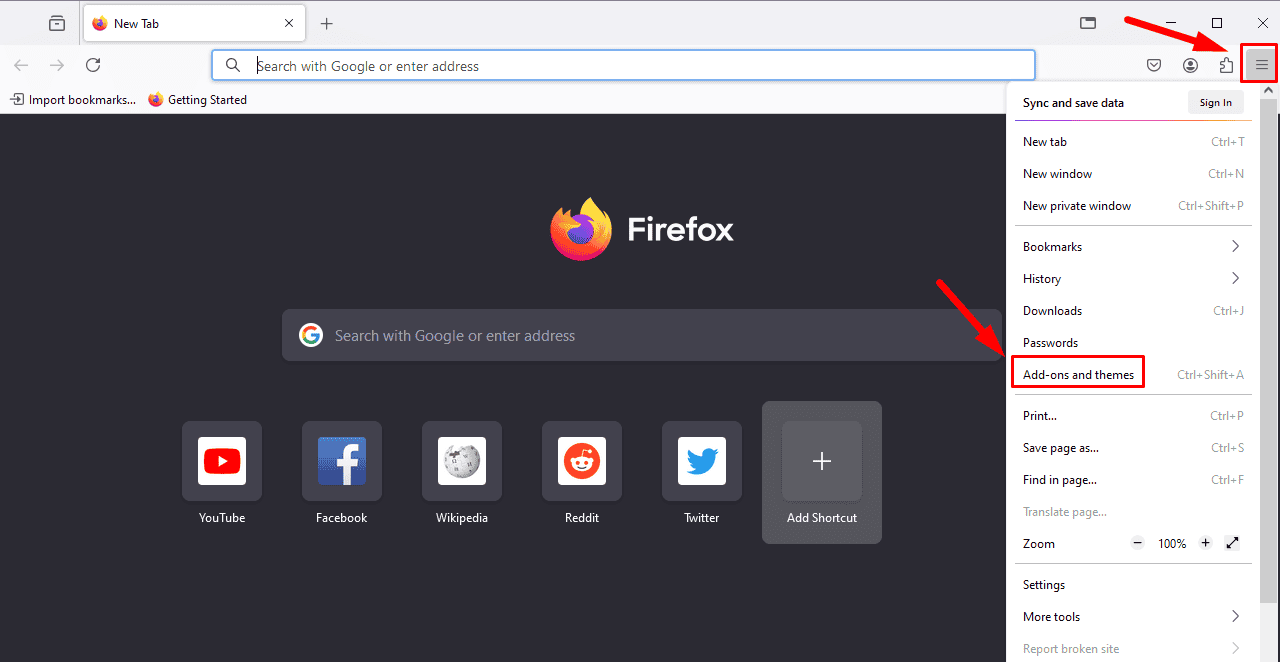The image size is (1280, 662).
Task: Select Add-ons and themes menu item
Action: point(1078,375)
